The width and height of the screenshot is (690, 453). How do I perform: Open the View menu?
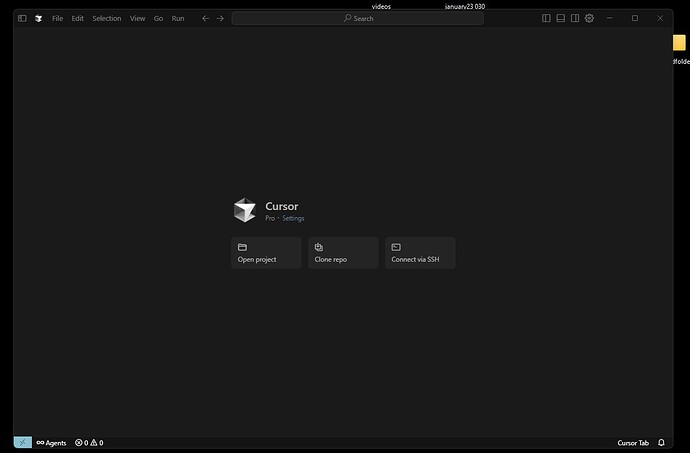137,18
